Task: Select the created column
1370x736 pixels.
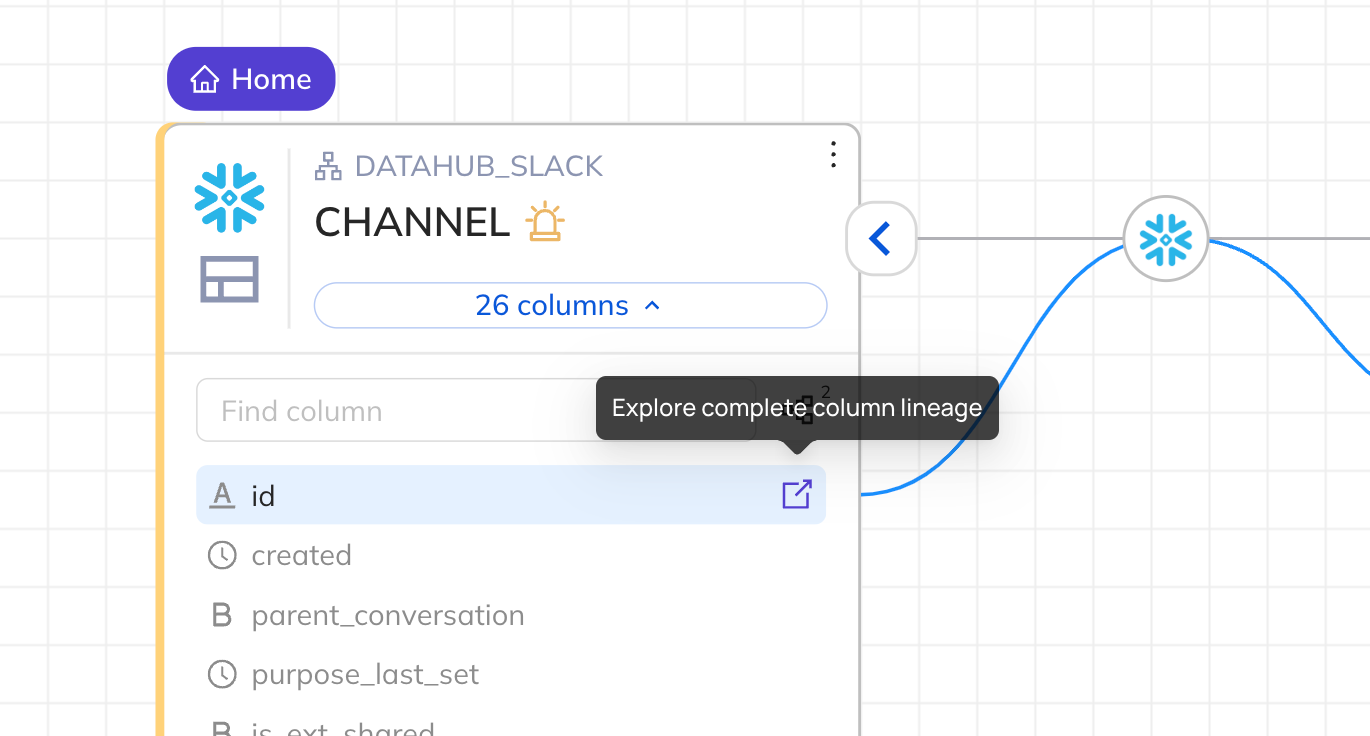Action: [x=301, y=555]
